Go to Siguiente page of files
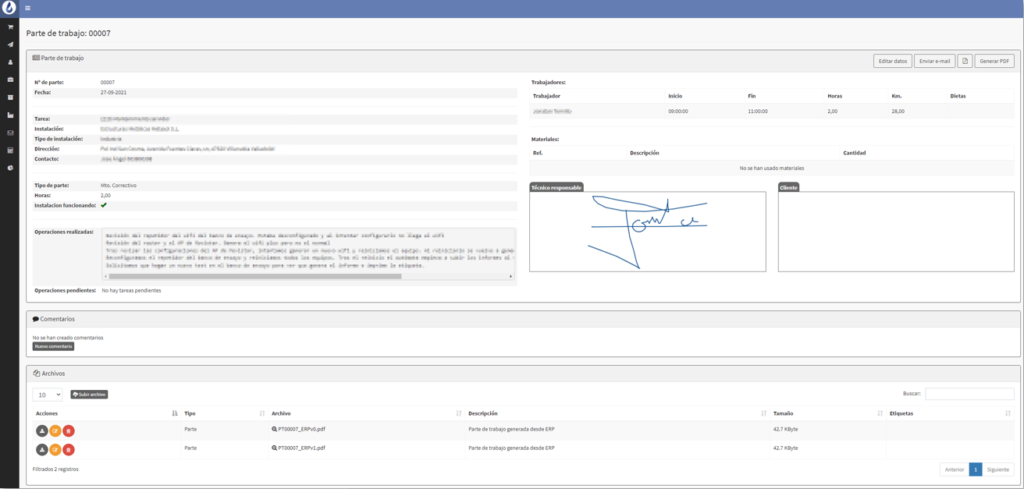 pos(998,469)
